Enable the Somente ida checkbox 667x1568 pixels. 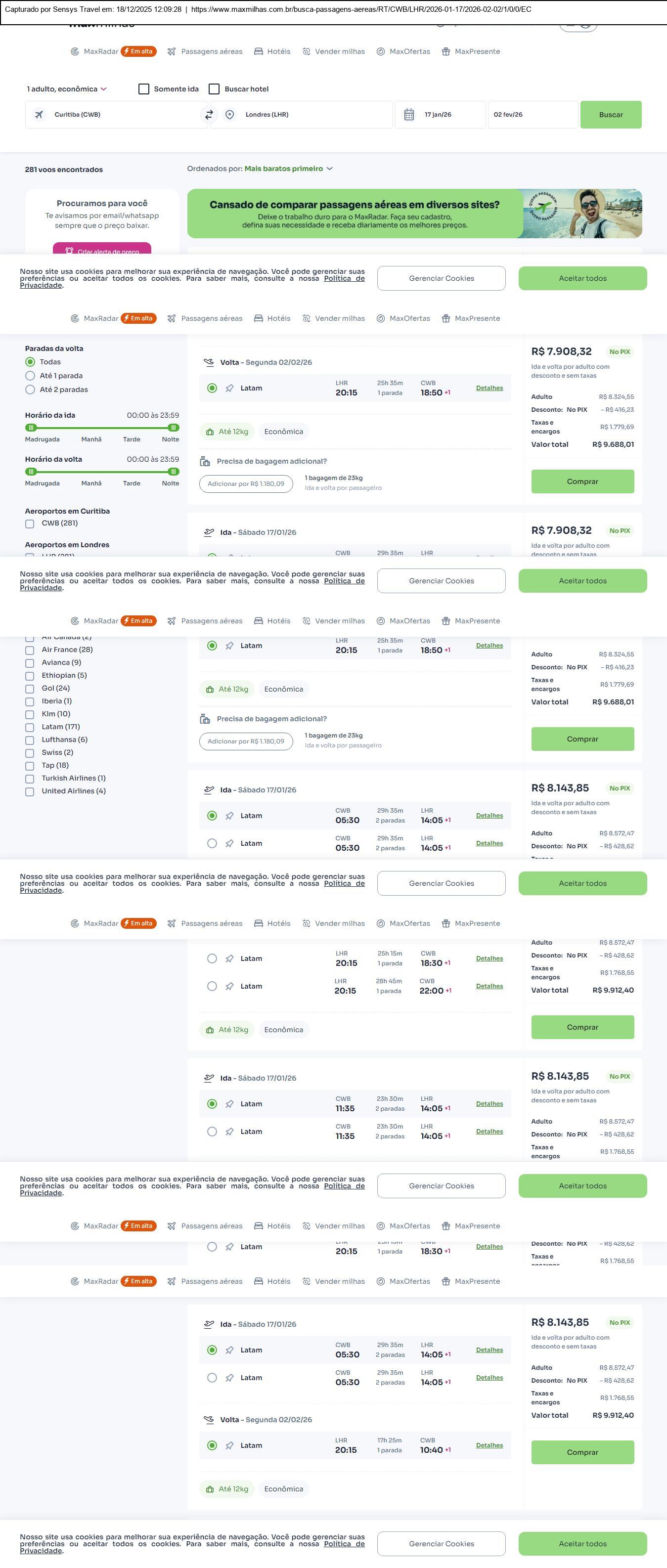[x=143, y=89]
